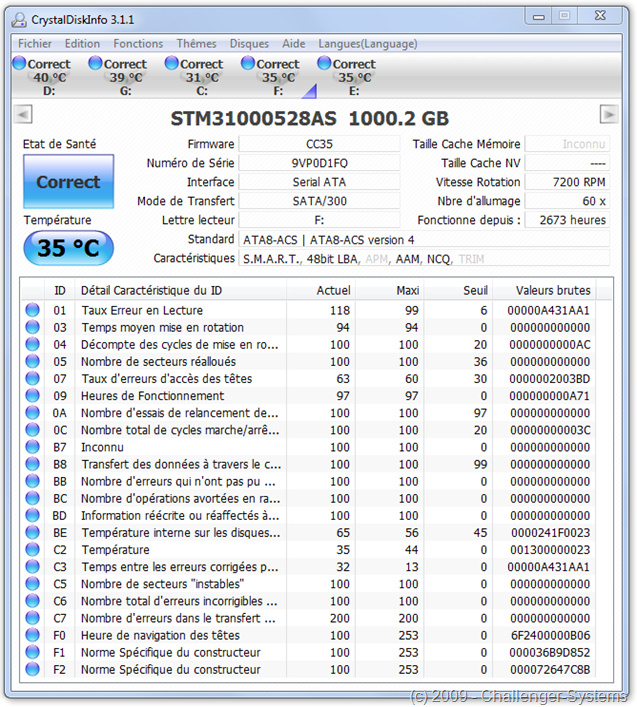Open the Fonctions menu

pos(138,44)
